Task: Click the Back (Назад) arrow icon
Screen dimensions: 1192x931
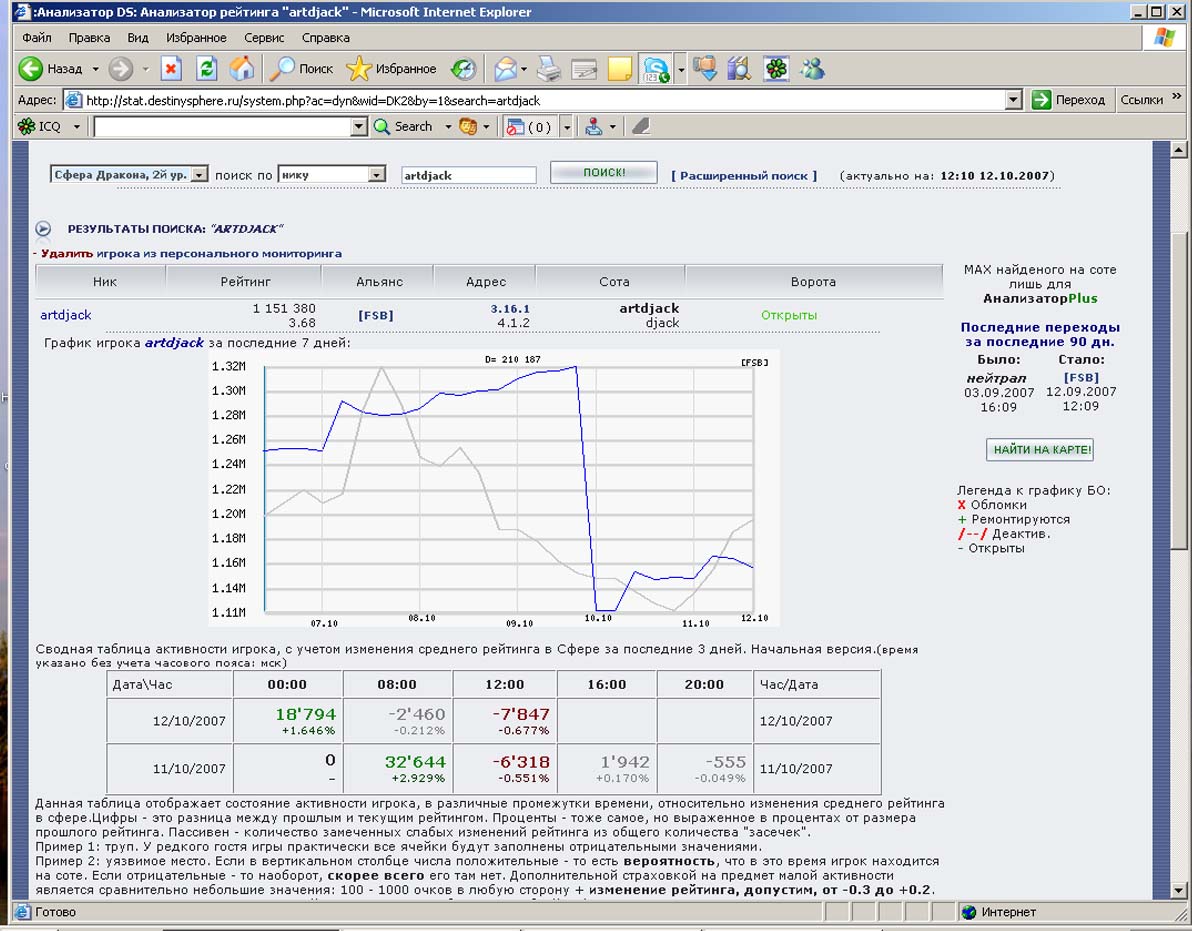Action: pyautogui.click(x=30, y=69)
